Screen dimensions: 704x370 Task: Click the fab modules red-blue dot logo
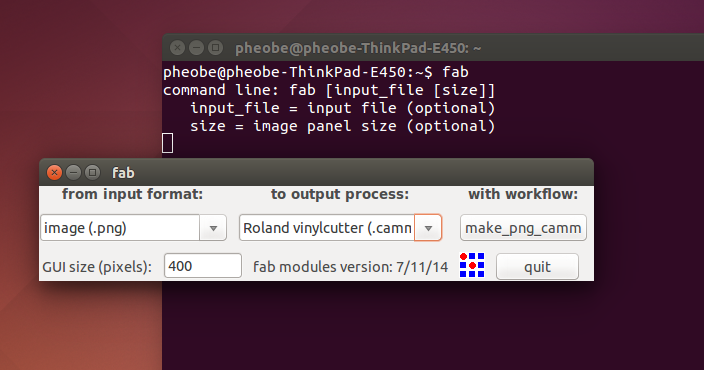point(472,265)
